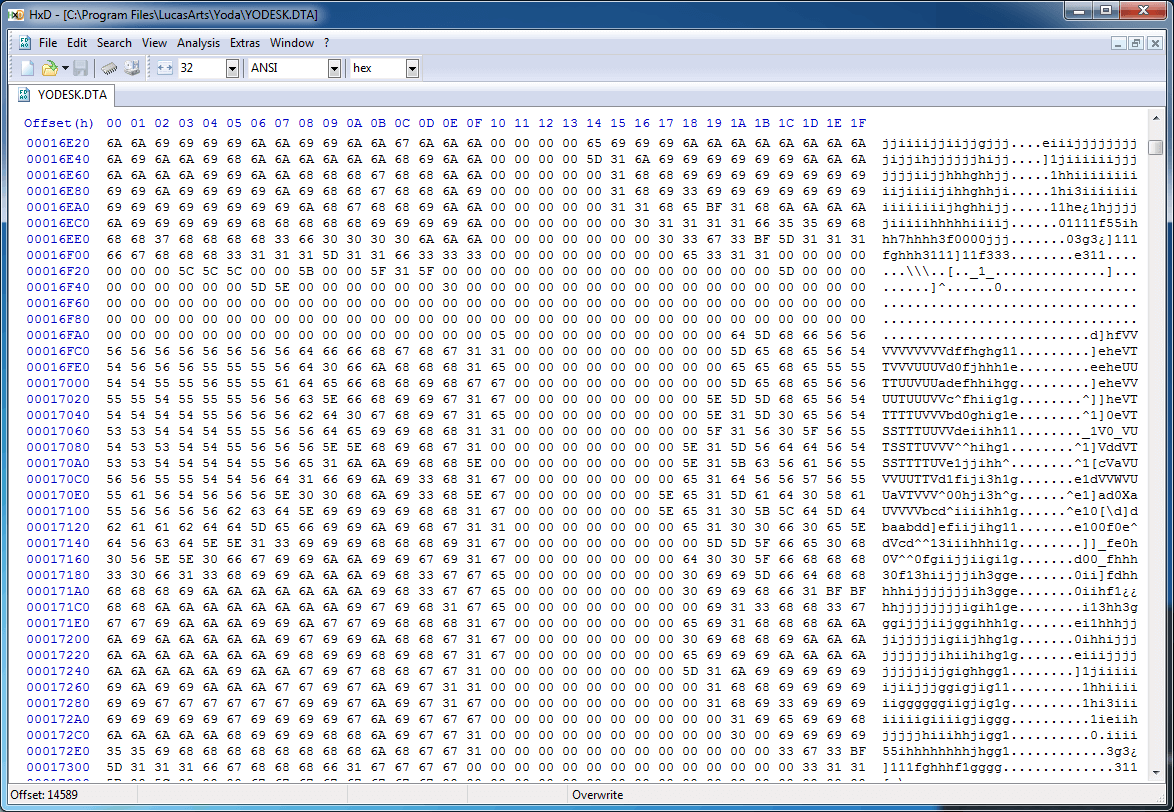The image size is (1174, 812).
Task: Click the Save disk icon
Action: (x=81, y=68)
